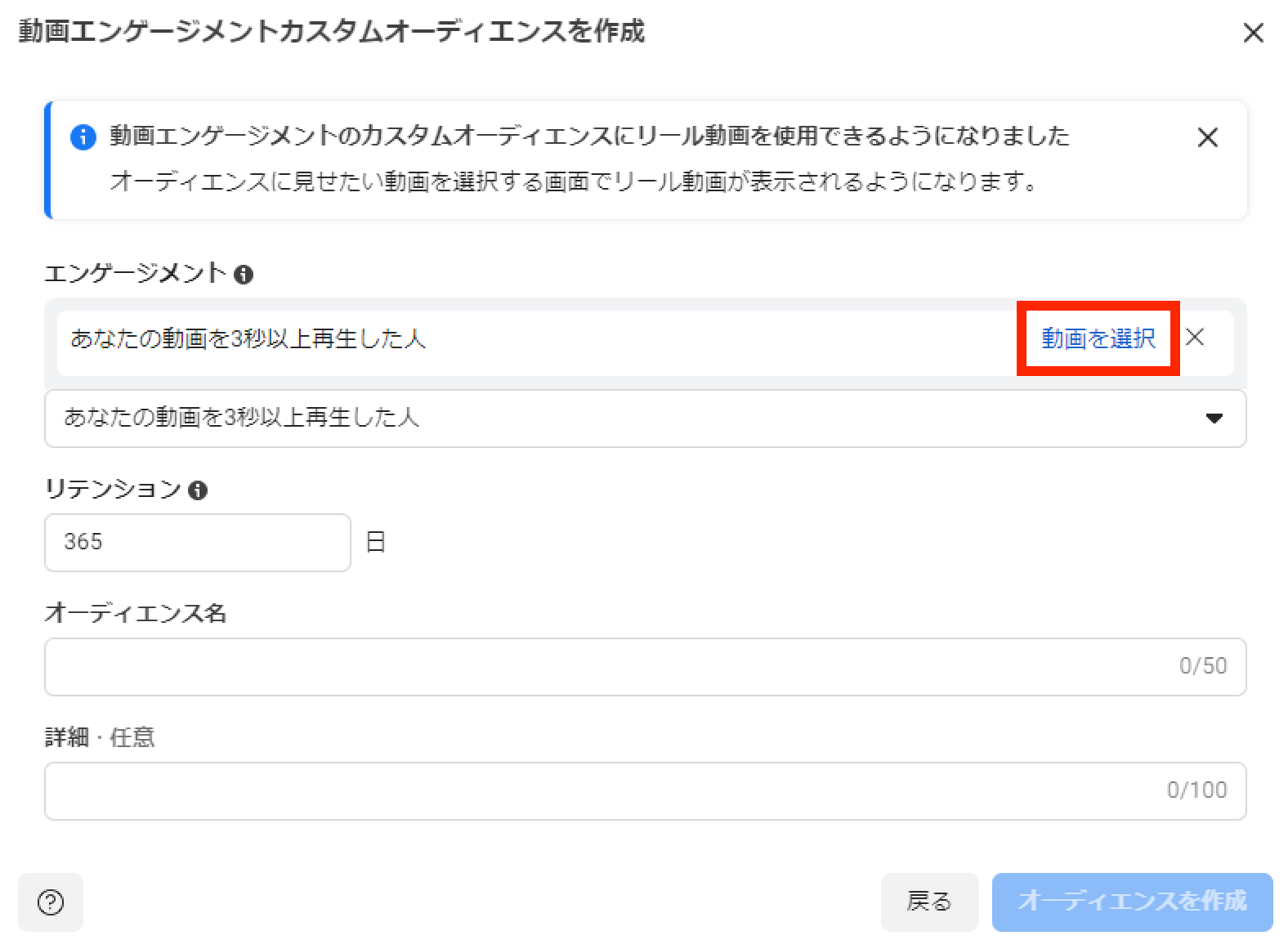Image resolution: width=1288 pixels, height=940 pixels.
Task: Click the blue info icon in banner
Action: [83, 137]
